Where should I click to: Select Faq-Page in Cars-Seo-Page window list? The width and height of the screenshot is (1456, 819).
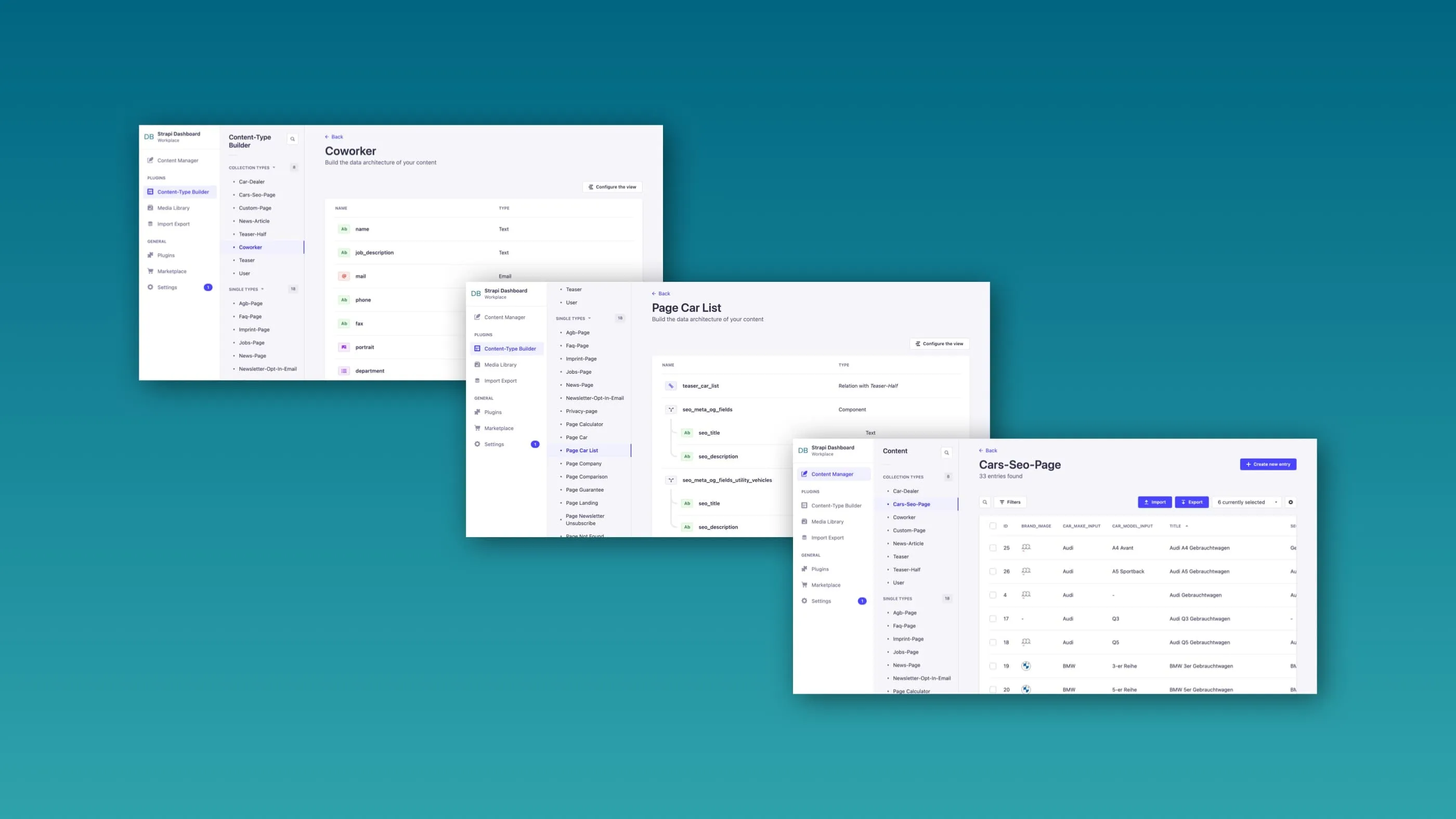904,626
